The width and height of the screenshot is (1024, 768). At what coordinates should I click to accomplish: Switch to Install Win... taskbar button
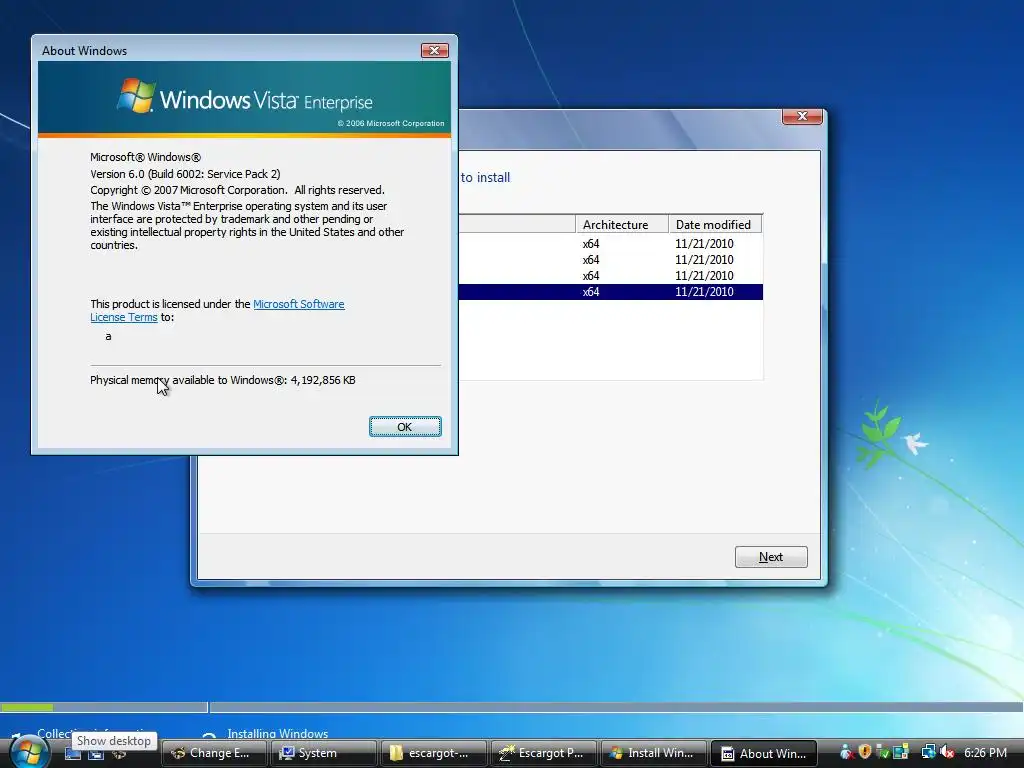[x=652, y=753]
